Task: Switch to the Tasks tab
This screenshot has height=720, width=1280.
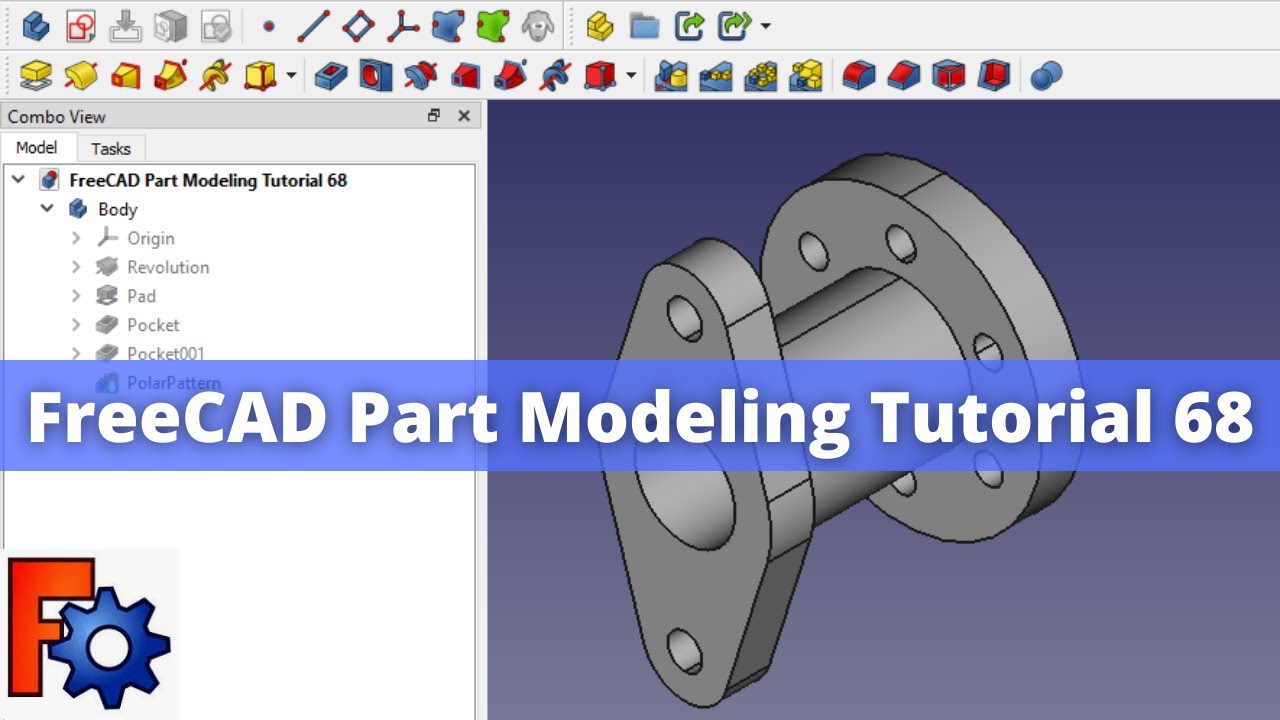Action: 111,148
